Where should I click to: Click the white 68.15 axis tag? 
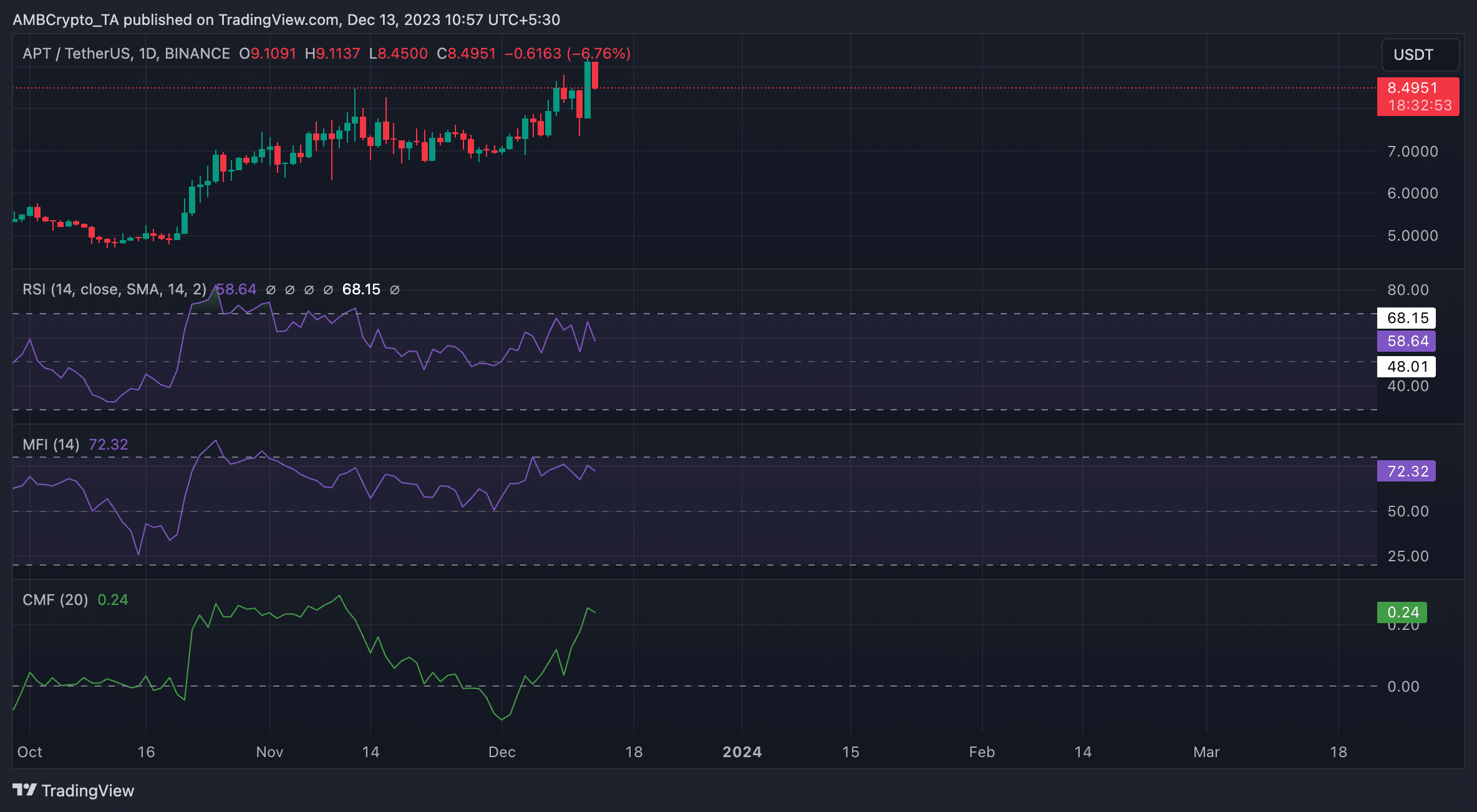coord(1406,318)
